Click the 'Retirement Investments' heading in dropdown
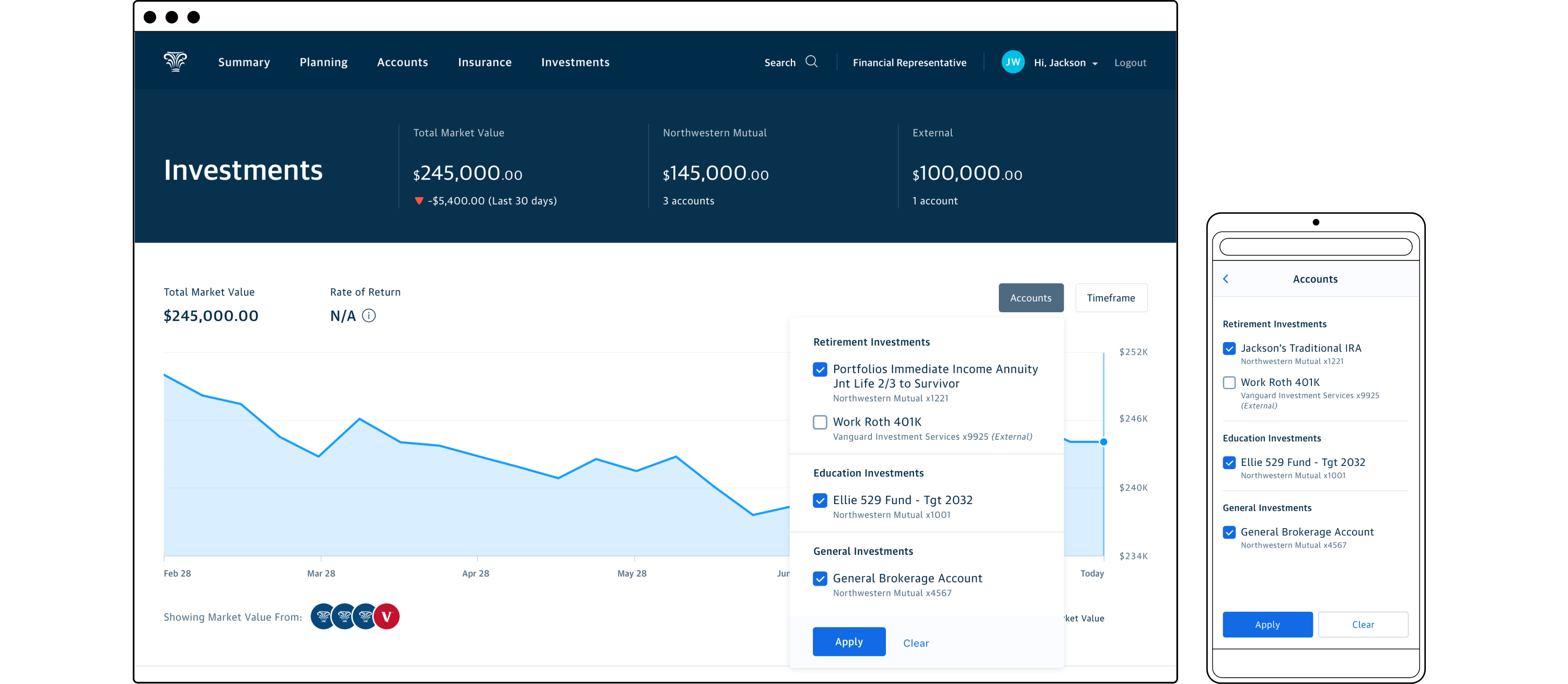This screenshot has width=1568, height=684. coord(872,343)
